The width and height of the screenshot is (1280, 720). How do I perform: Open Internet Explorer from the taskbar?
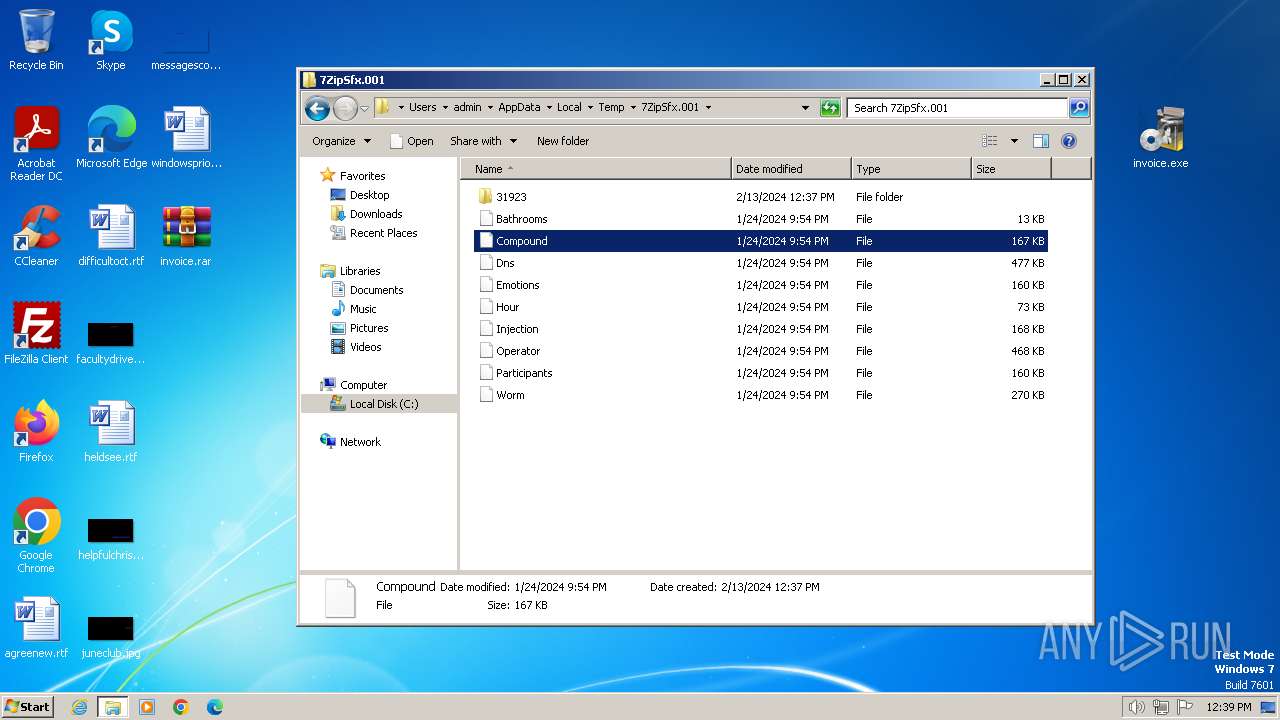pyautogui.click(x=79, y=707)
